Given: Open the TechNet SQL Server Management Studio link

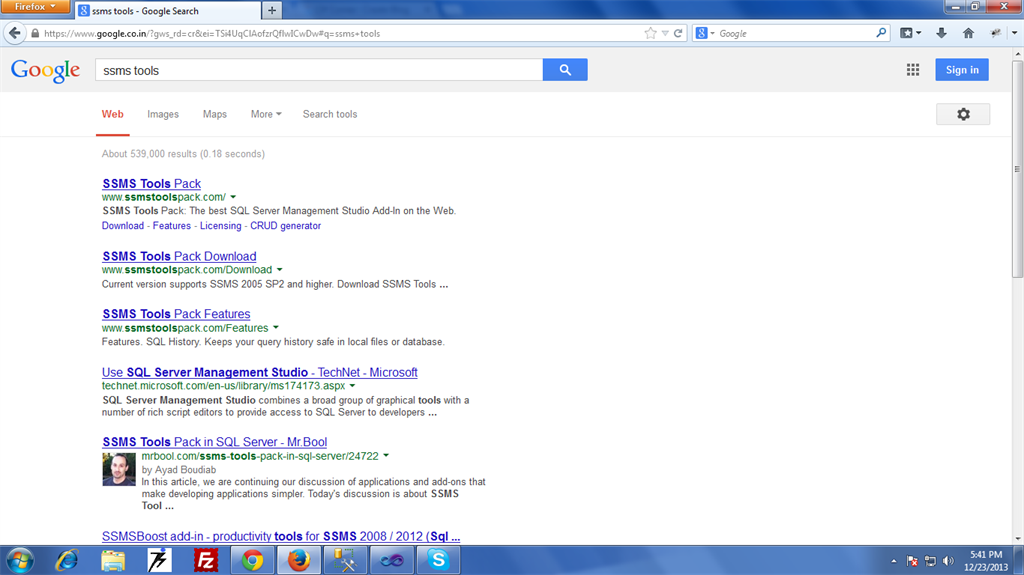Looking at the screenshot, I should pyautogui.click(x=259, y=372).
